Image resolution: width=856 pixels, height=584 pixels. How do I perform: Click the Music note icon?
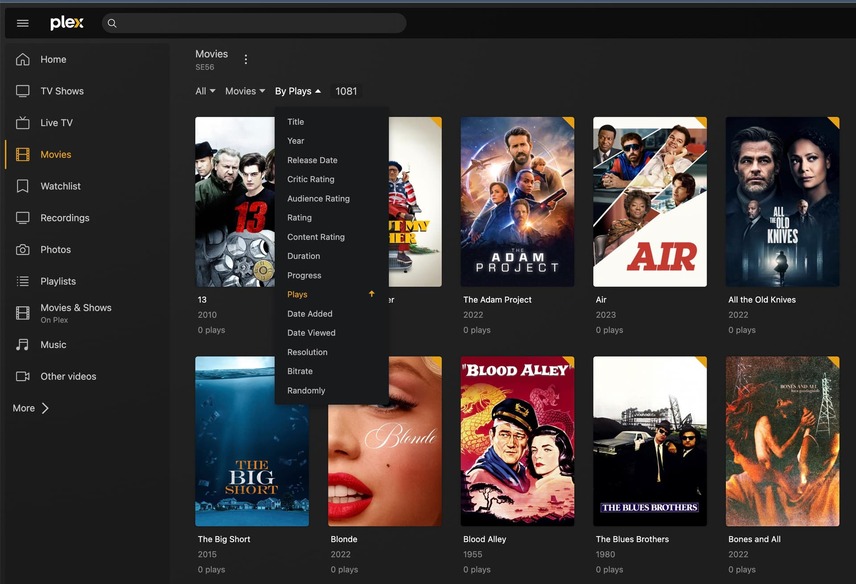tap(22, 344)
